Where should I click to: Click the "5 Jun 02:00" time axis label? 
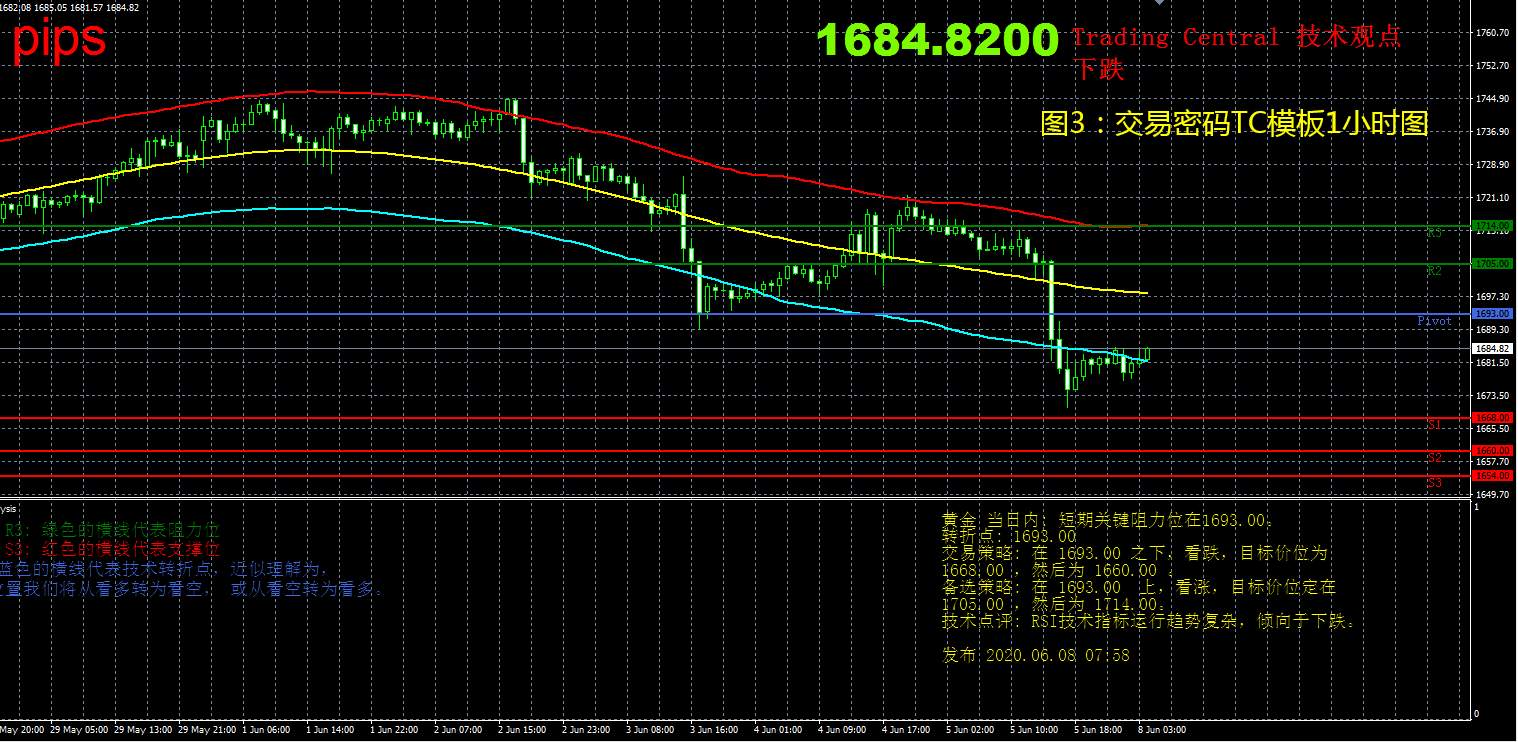pos(971,731)
